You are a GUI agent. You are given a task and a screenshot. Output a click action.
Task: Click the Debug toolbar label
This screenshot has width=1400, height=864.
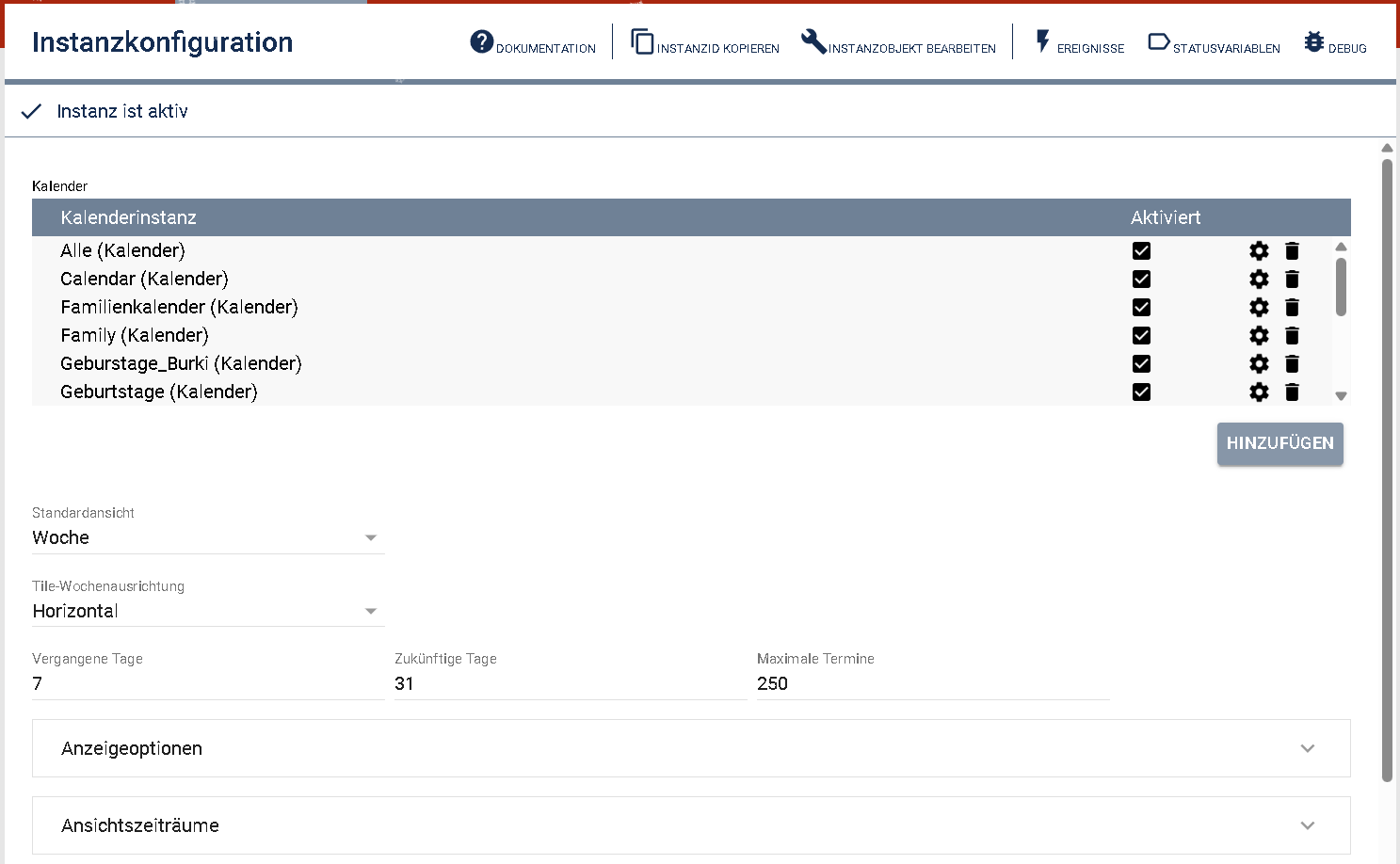(1347, 49)
